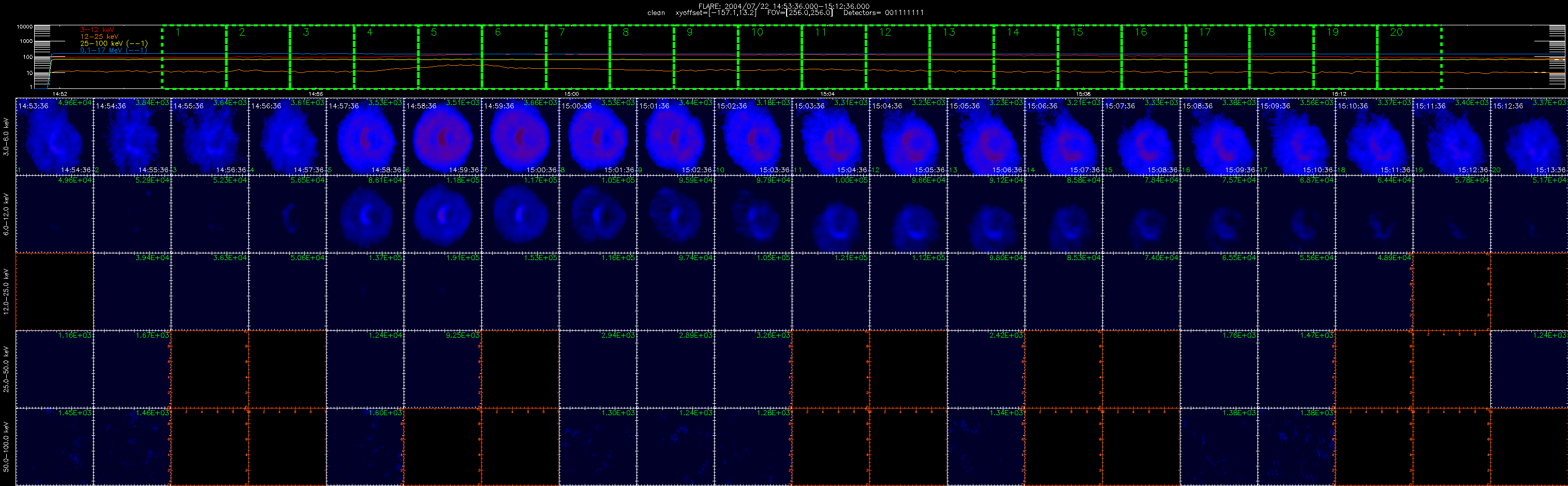Click the '1.18E+05' value in the 6.0-12.0 keV row

(x=464, y=180)
